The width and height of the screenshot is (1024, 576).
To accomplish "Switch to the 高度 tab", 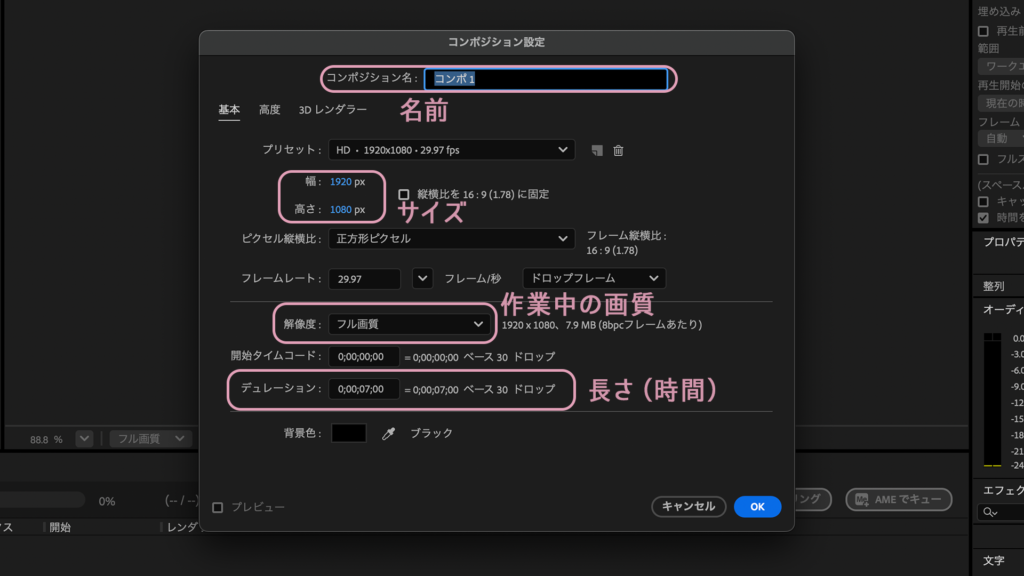I will coord(270,110).
